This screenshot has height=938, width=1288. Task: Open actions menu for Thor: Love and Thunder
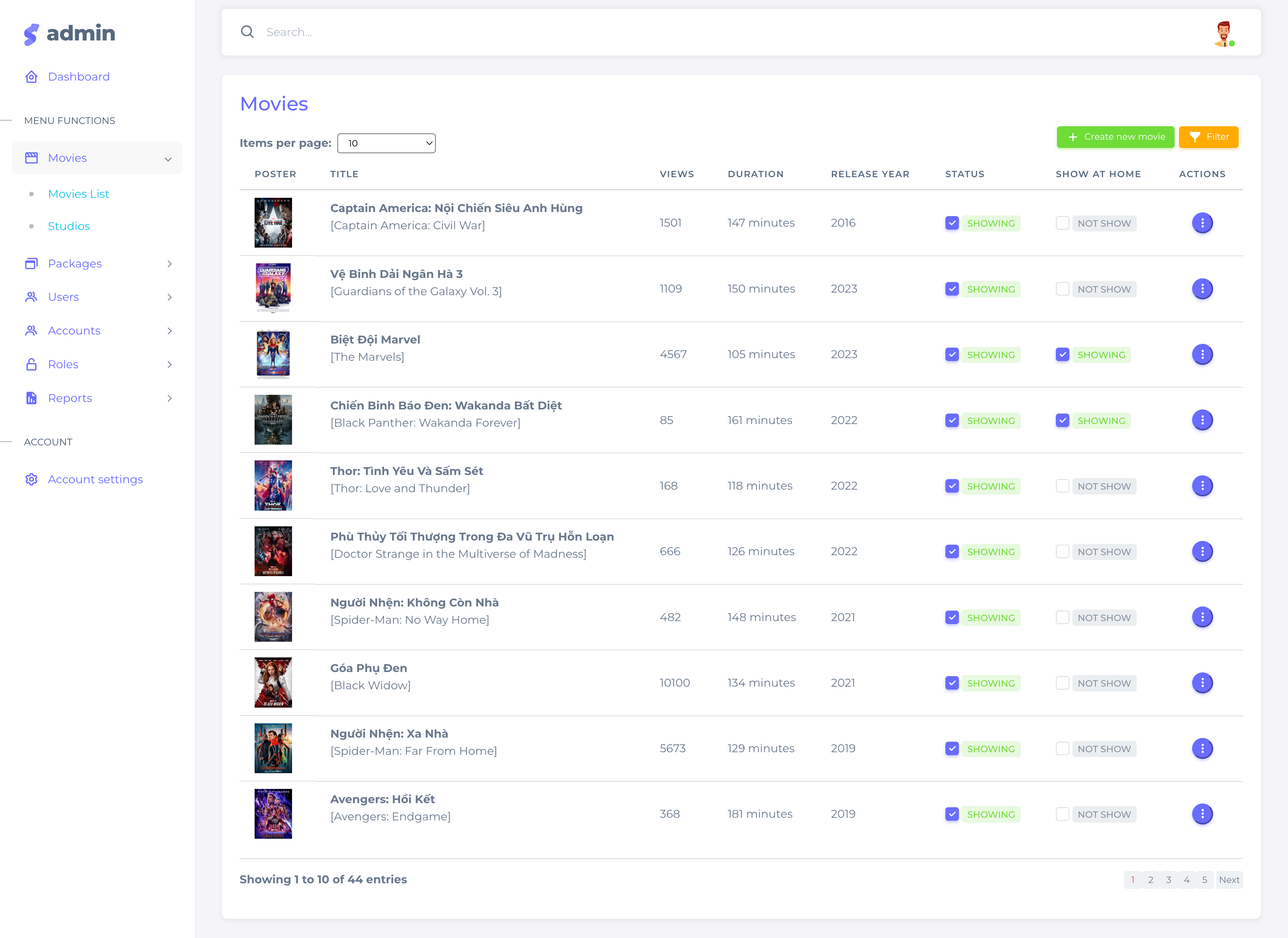point(1202,486)
